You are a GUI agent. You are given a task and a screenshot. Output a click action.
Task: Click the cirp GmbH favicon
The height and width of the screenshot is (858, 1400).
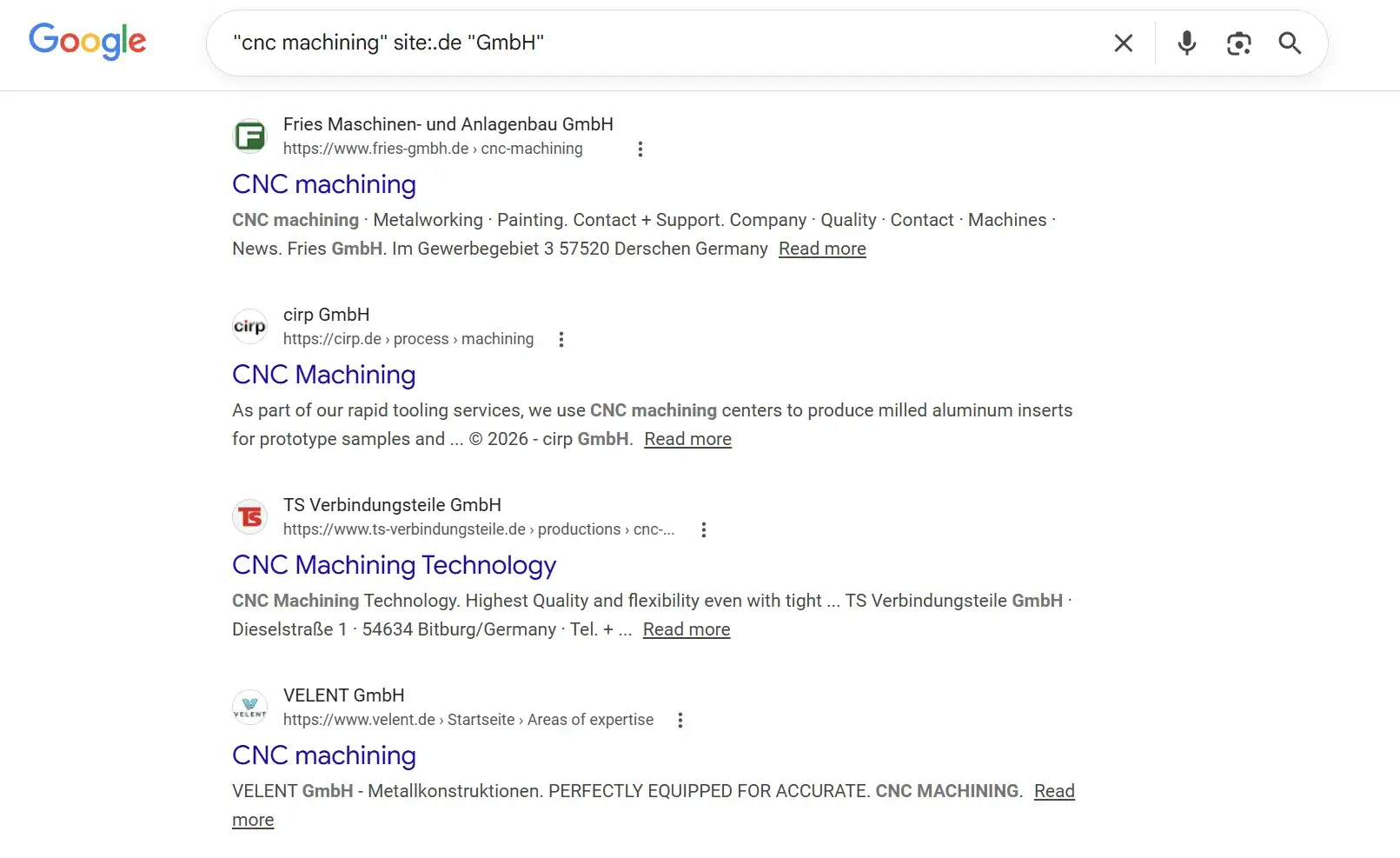click(x=249, y=326)
